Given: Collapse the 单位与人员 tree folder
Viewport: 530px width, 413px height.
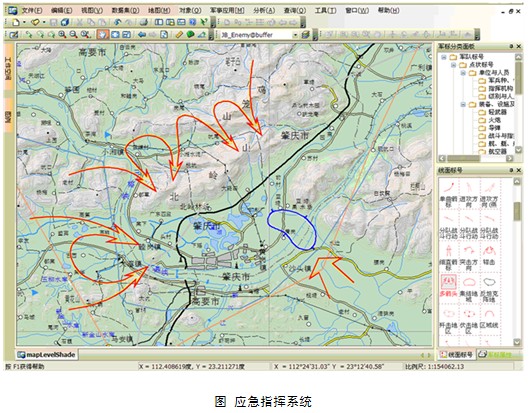Looking at the screenshot, I should (463, 73).
